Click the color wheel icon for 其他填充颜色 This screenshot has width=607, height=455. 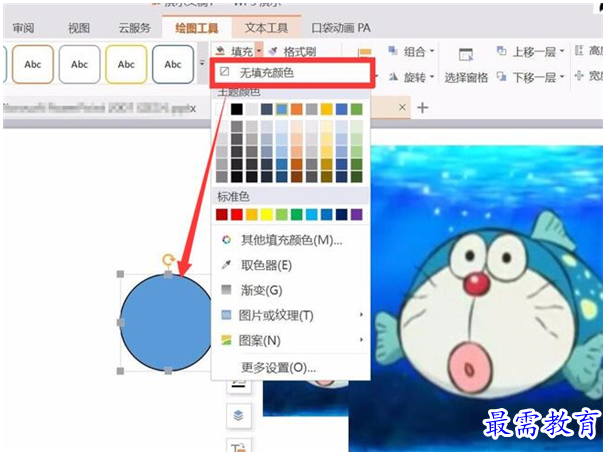[226, 240]
